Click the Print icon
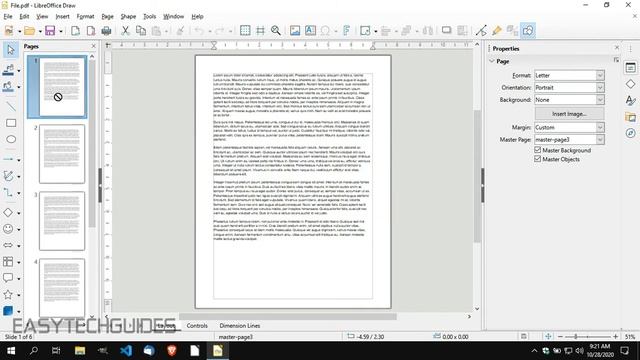The width and height of the screenshot is (640, 360). pyautogui.click(x=106, y=31)
